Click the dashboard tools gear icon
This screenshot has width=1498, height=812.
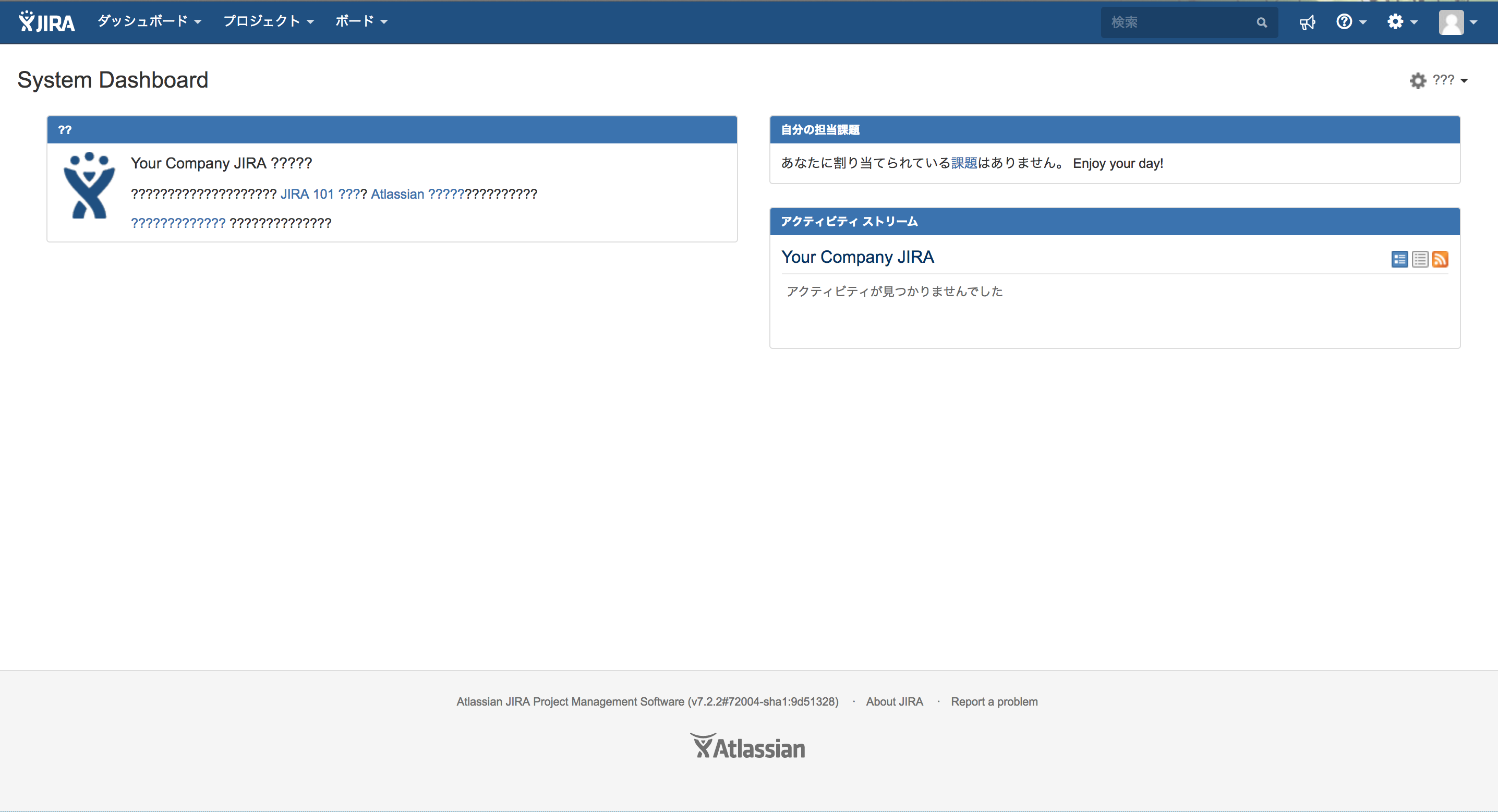point(1418,80)
